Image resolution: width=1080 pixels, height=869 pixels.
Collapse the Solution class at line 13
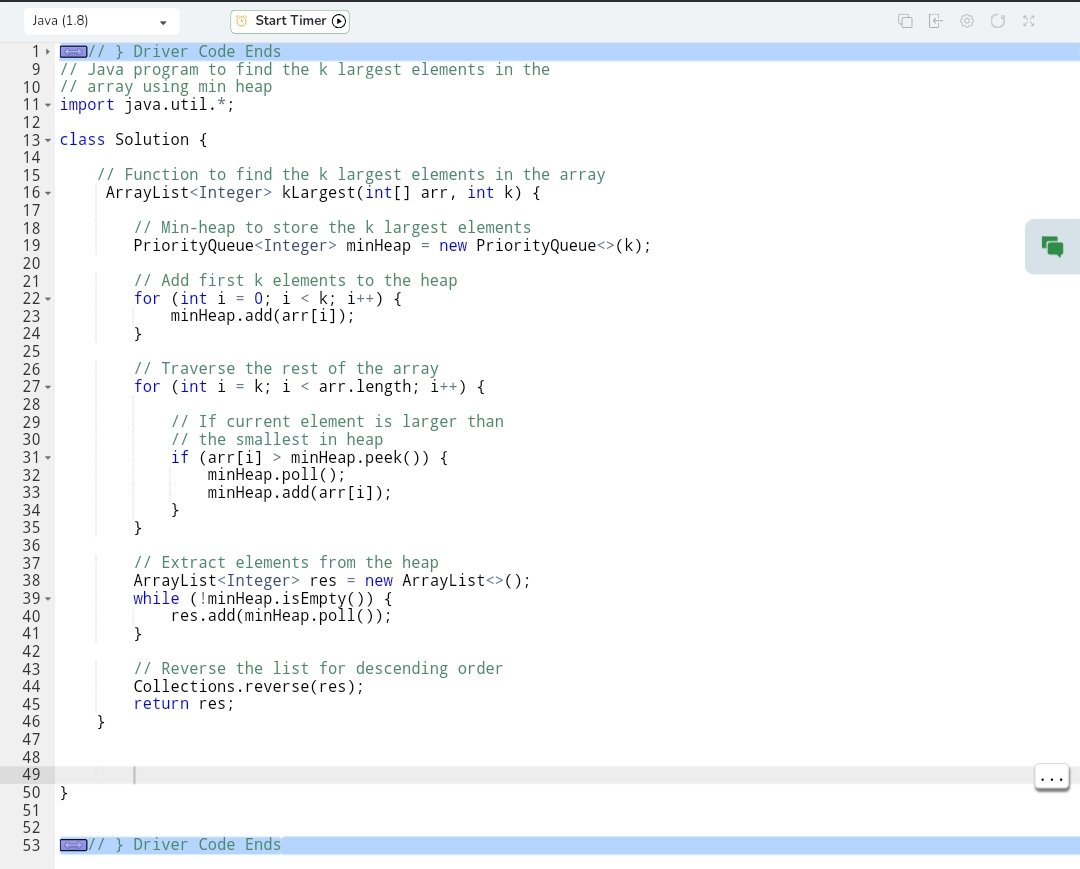(48, 140)
